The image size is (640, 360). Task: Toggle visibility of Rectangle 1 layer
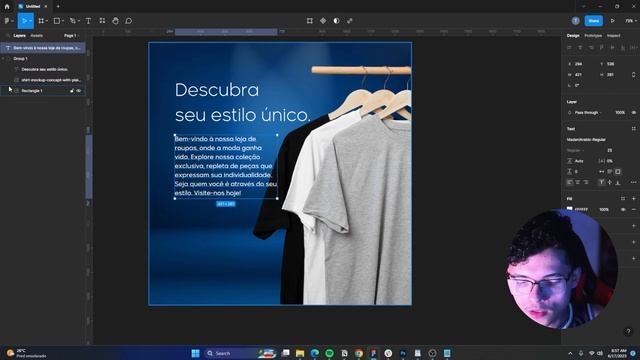pyautogui.click(x=79, y=91)
